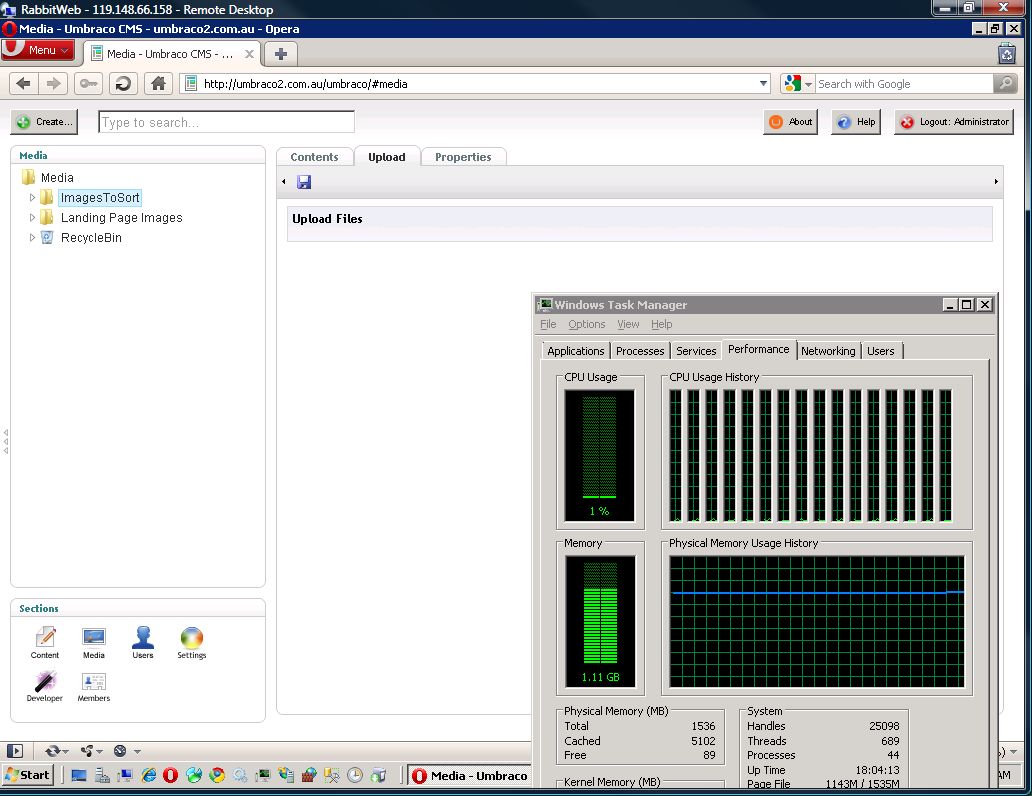Viewport: 1032px width, 796px height.
Task: Click the Media - Umbraco taskbar button
Action: (x=469, y=776)
